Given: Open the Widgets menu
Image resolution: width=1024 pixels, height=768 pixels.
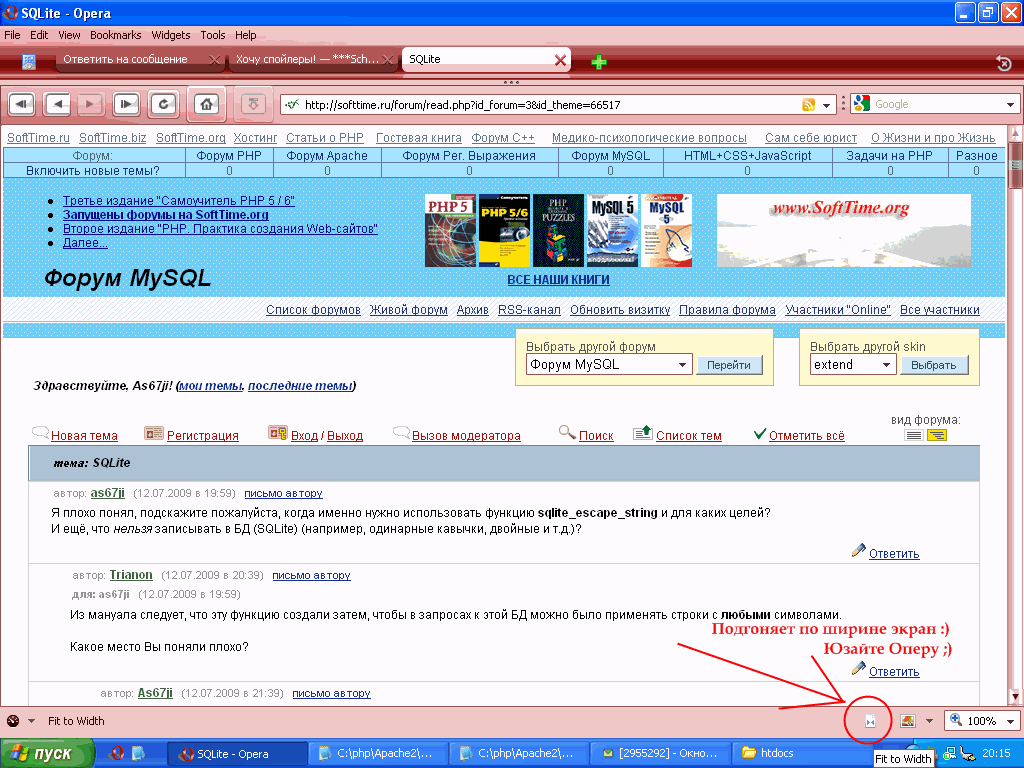Looking at the screenshot, I should (171, 35).
